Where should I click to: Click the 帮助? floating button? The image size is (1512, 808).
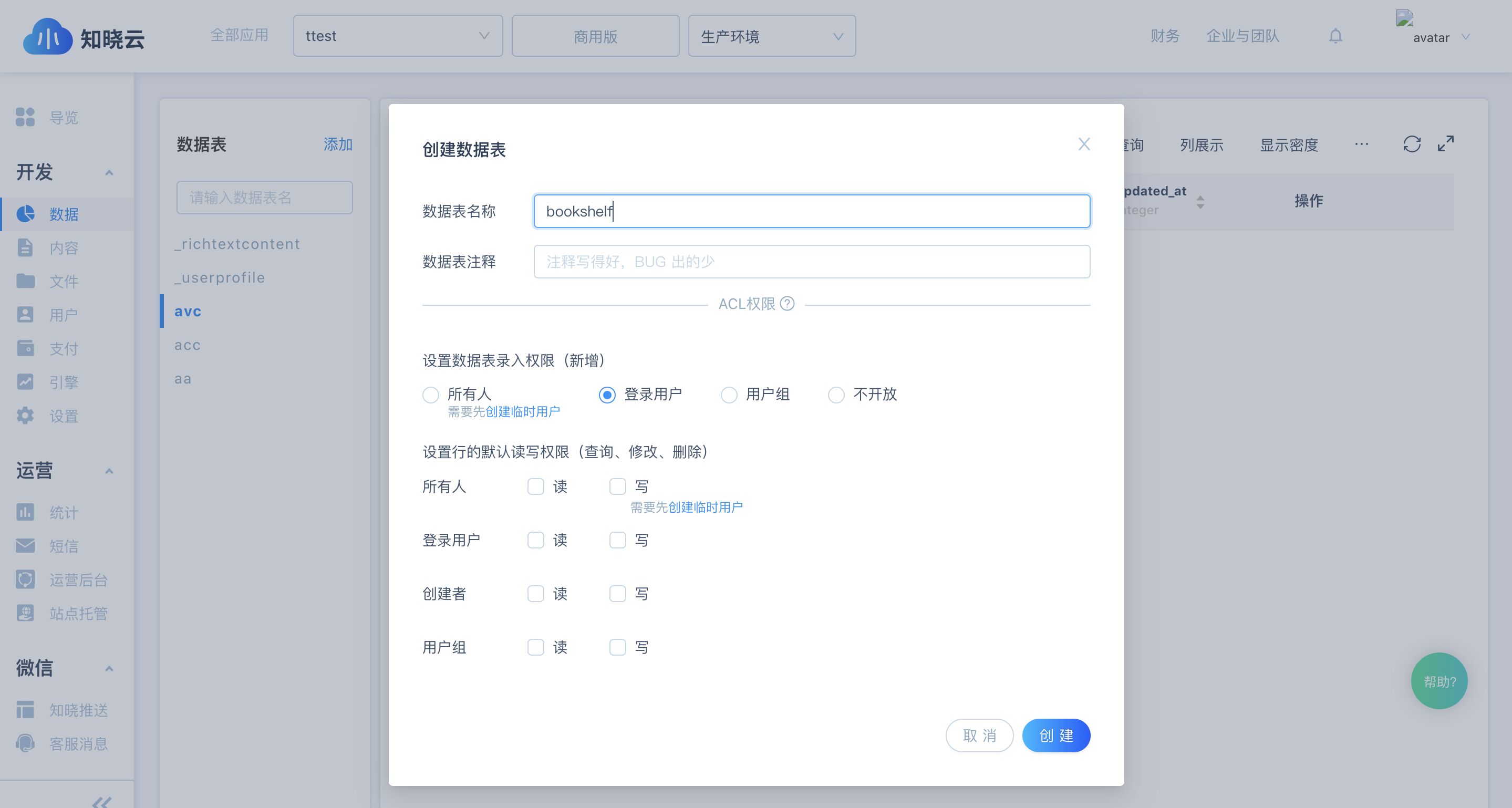click(1439, 681)
